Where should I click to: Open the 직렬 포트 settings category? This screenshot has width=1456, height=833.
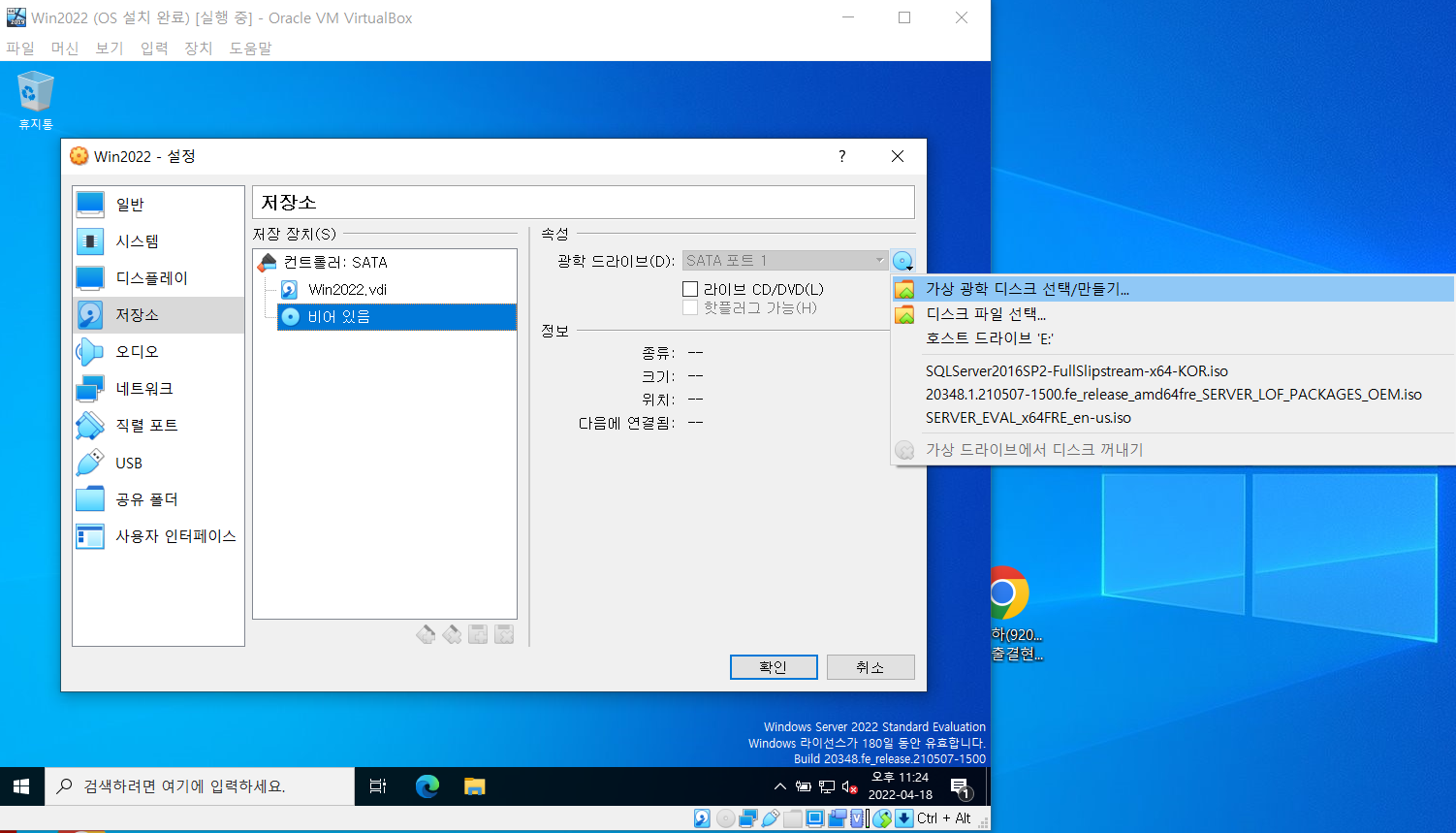tap(158, 426)
